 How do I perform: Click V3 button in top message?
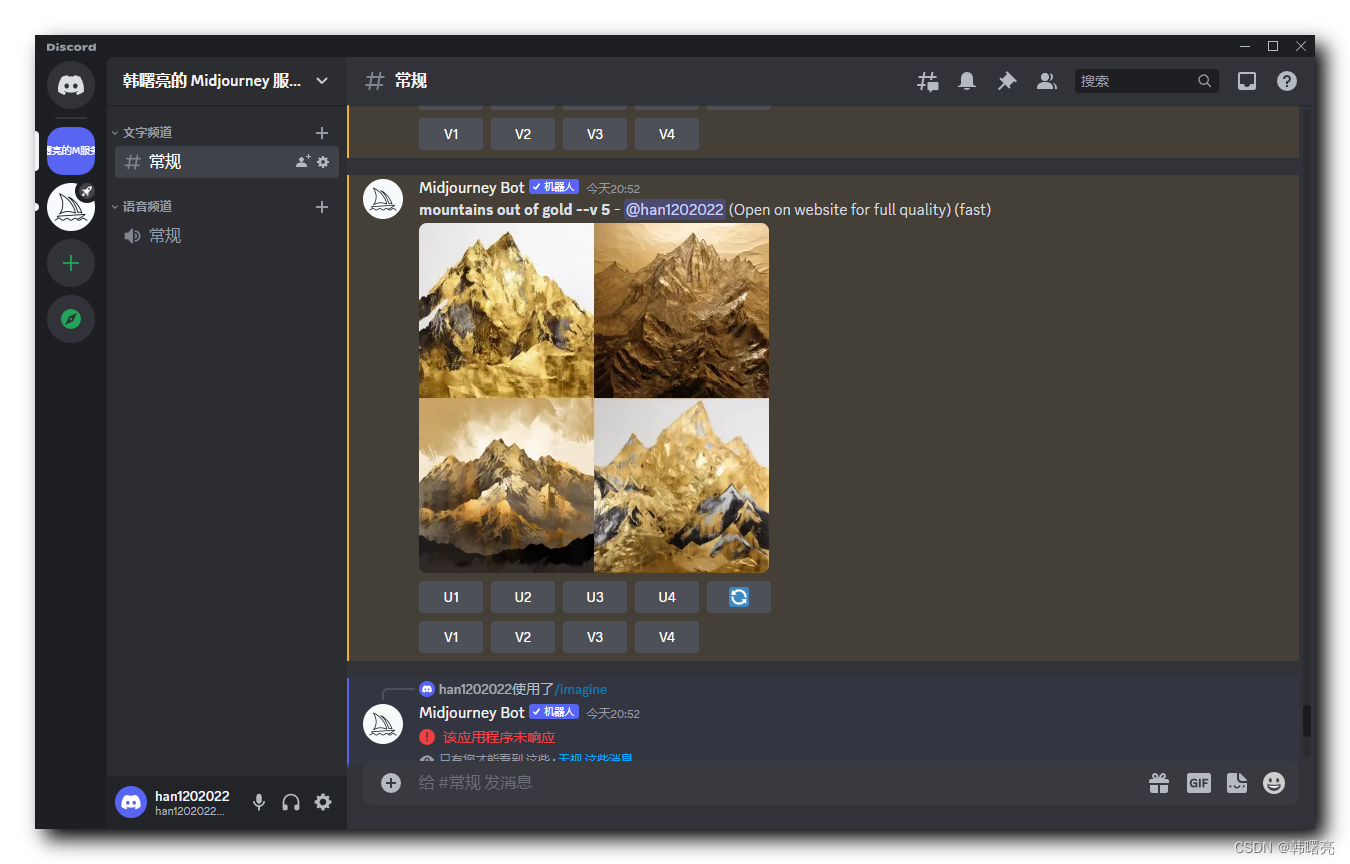click(x=595, y=134)
